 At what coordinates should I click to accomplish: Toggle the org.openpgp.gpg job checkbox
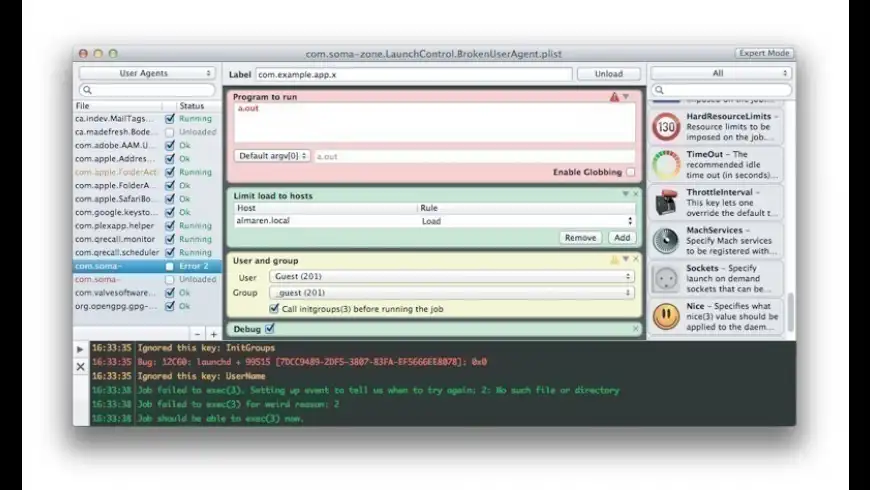[x=170, y=306]
